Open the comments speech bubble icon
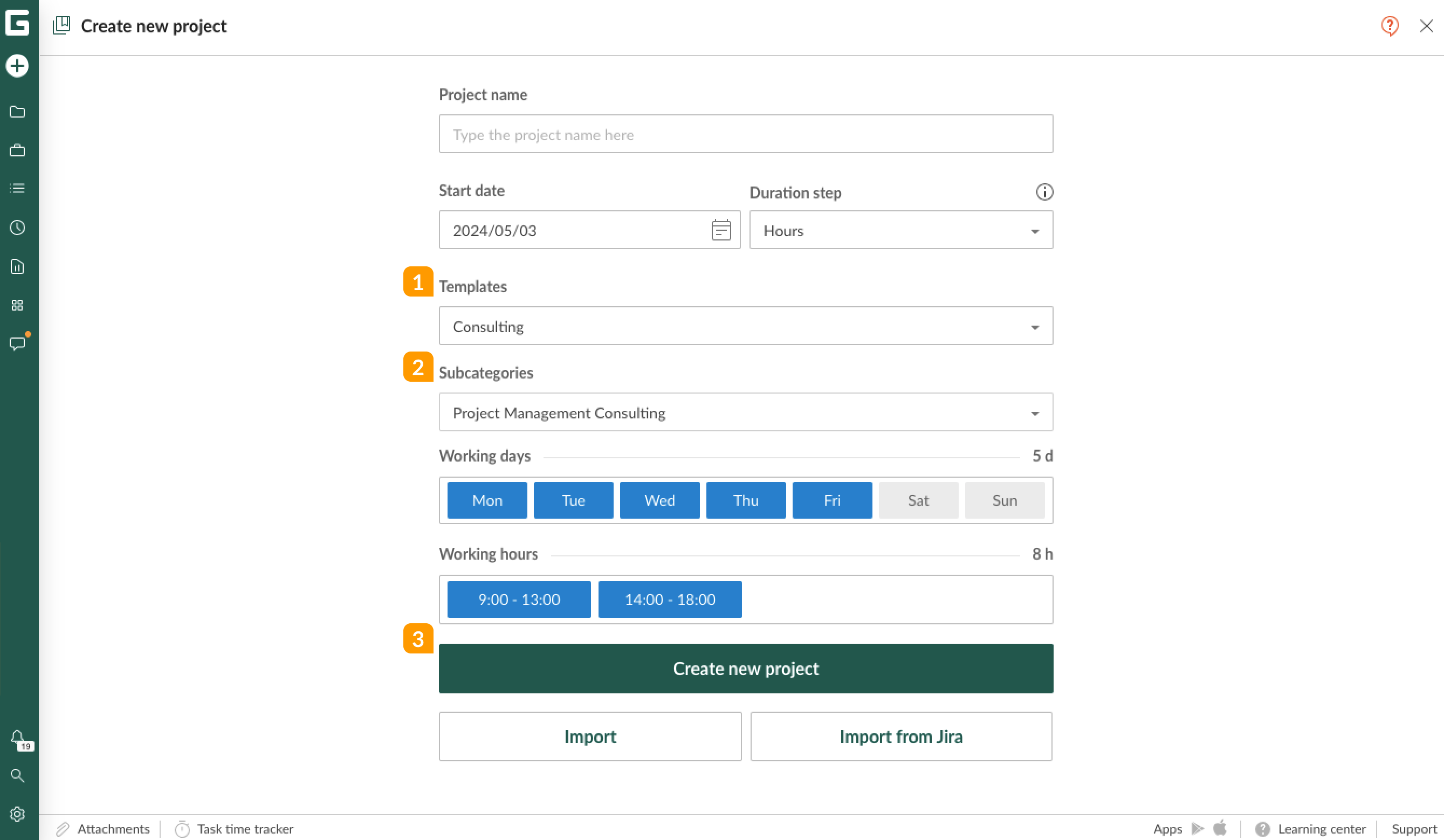Viewport: 1444px width, 840px height. 17,343
